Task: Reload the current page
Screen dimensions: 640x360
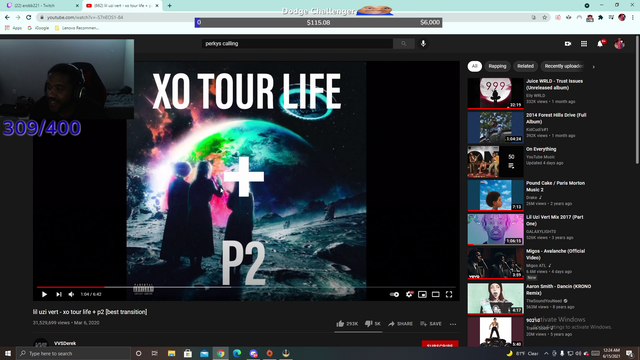Action: coord(29,18)
